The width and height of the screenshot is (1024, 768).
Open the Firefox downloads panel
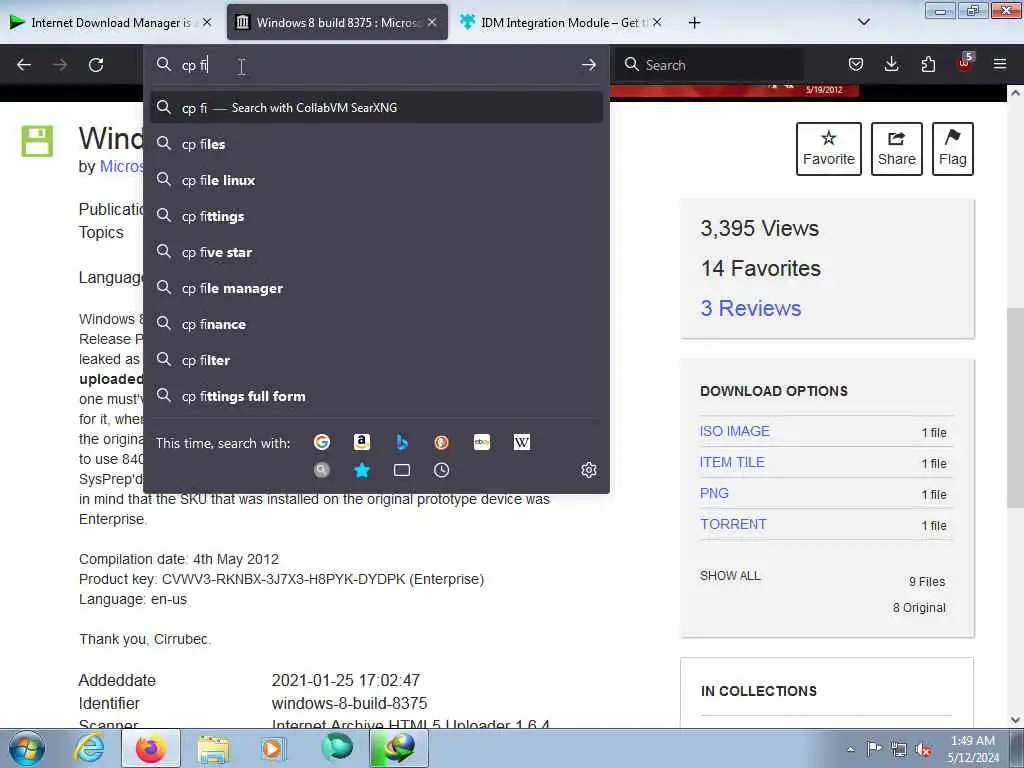pos(891,64)
